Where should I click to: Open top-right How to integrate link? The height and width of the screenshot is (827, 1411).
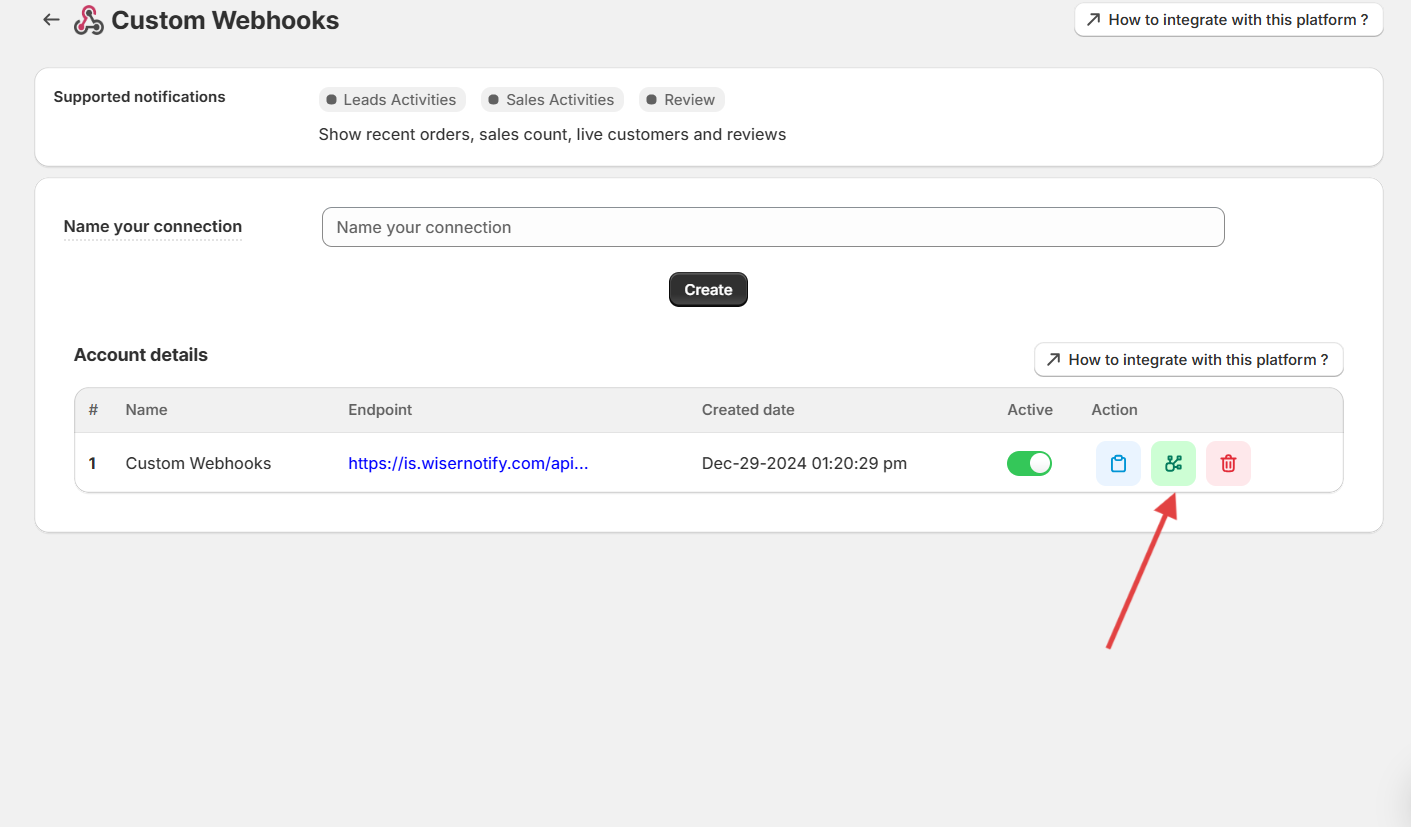1228,20
